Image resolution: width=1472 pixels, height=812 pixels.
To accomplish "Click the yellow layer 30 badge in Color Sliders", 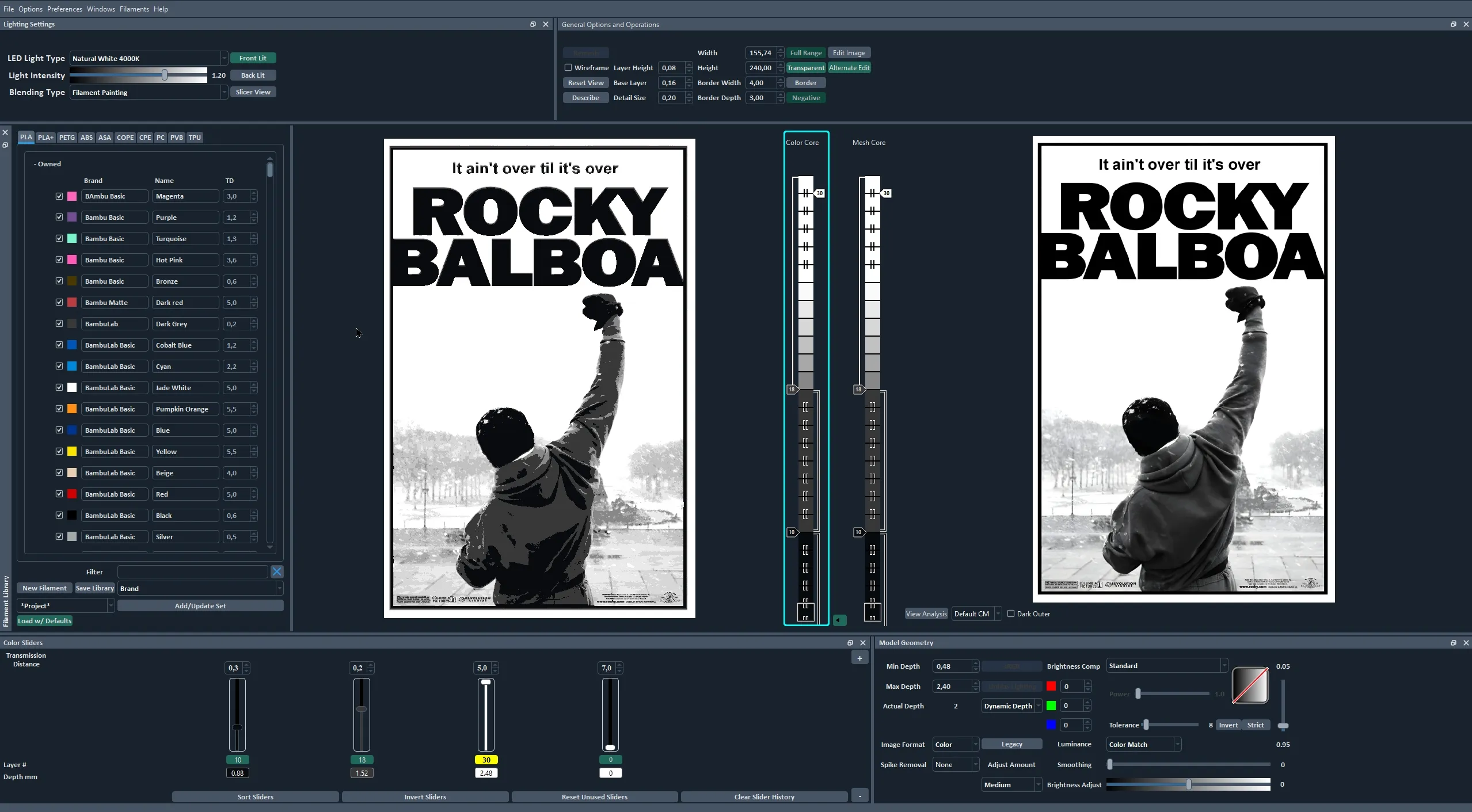I will (486, 760).
